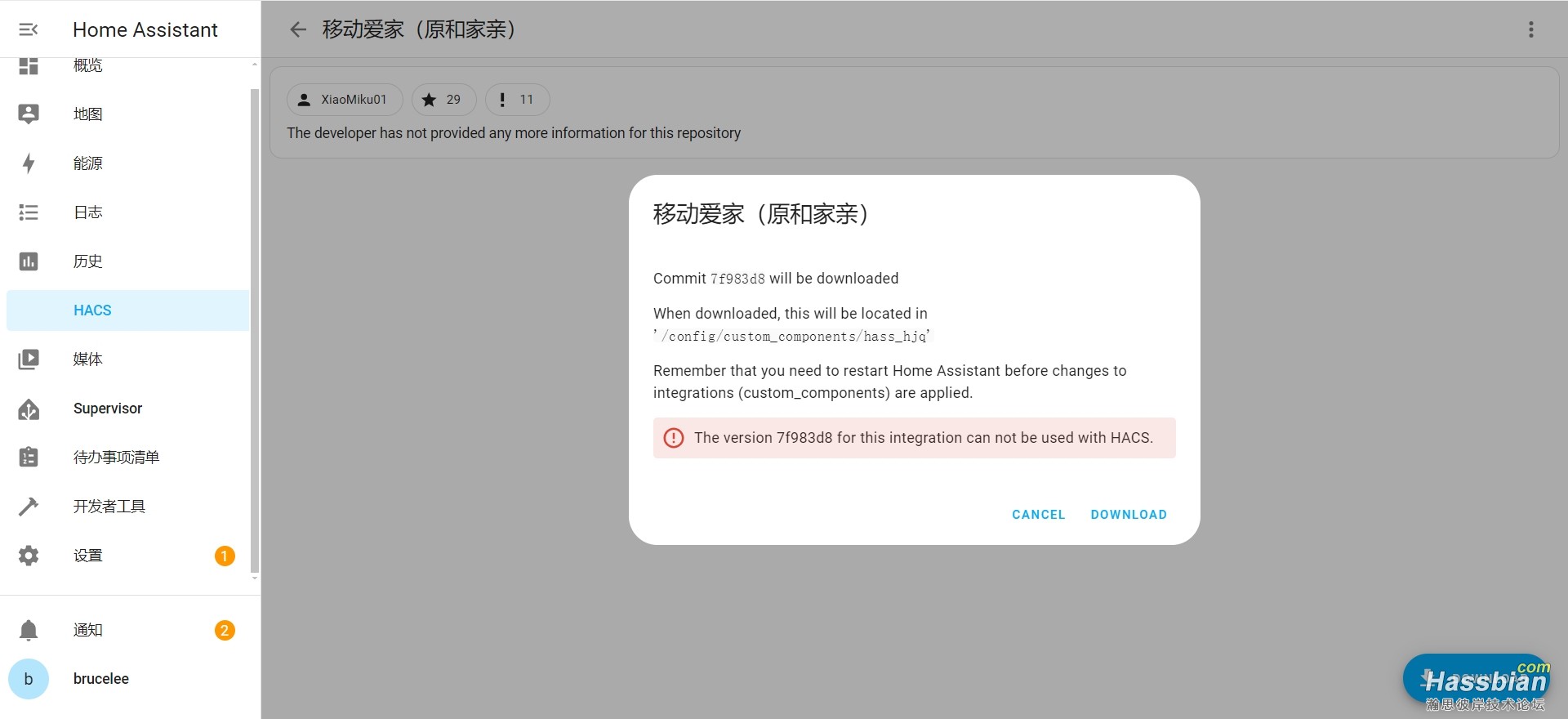The image size is (1568, 719).
Task: Click the commit hash 7f983d8 code text
Action: (x=737, y=279)
